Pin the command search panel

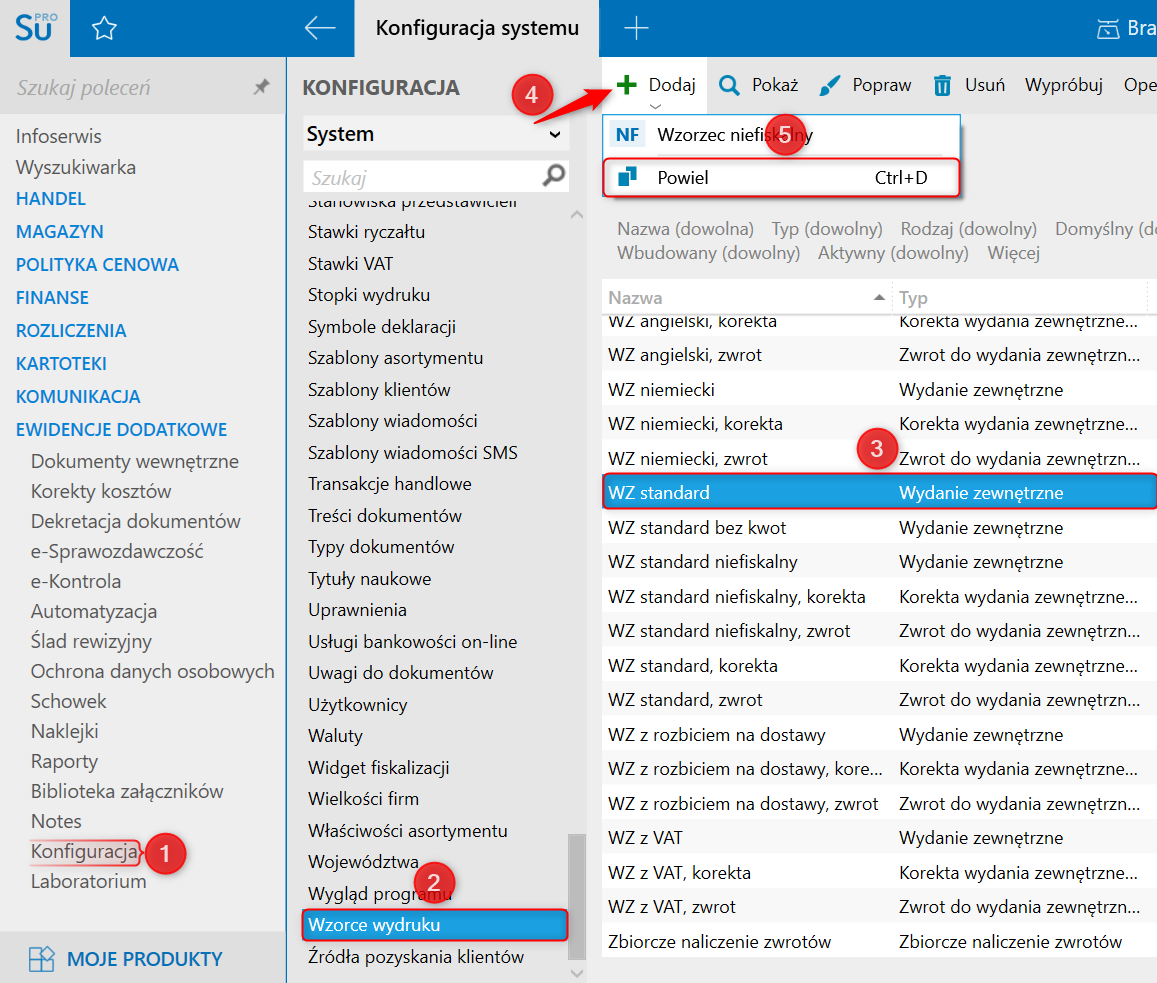pyautogui.click(x=261, y=87)
